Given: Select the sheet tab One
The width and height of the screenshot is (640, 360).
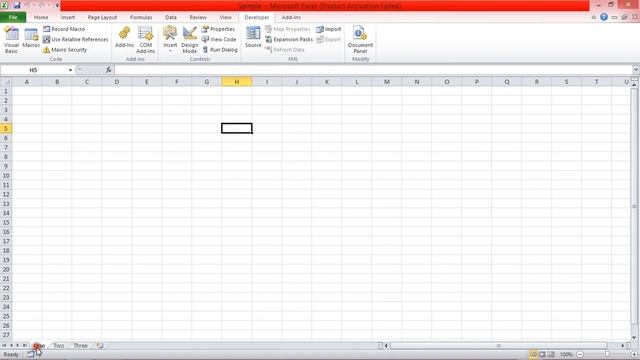Looking at the screenshot, I should [39, 346].
